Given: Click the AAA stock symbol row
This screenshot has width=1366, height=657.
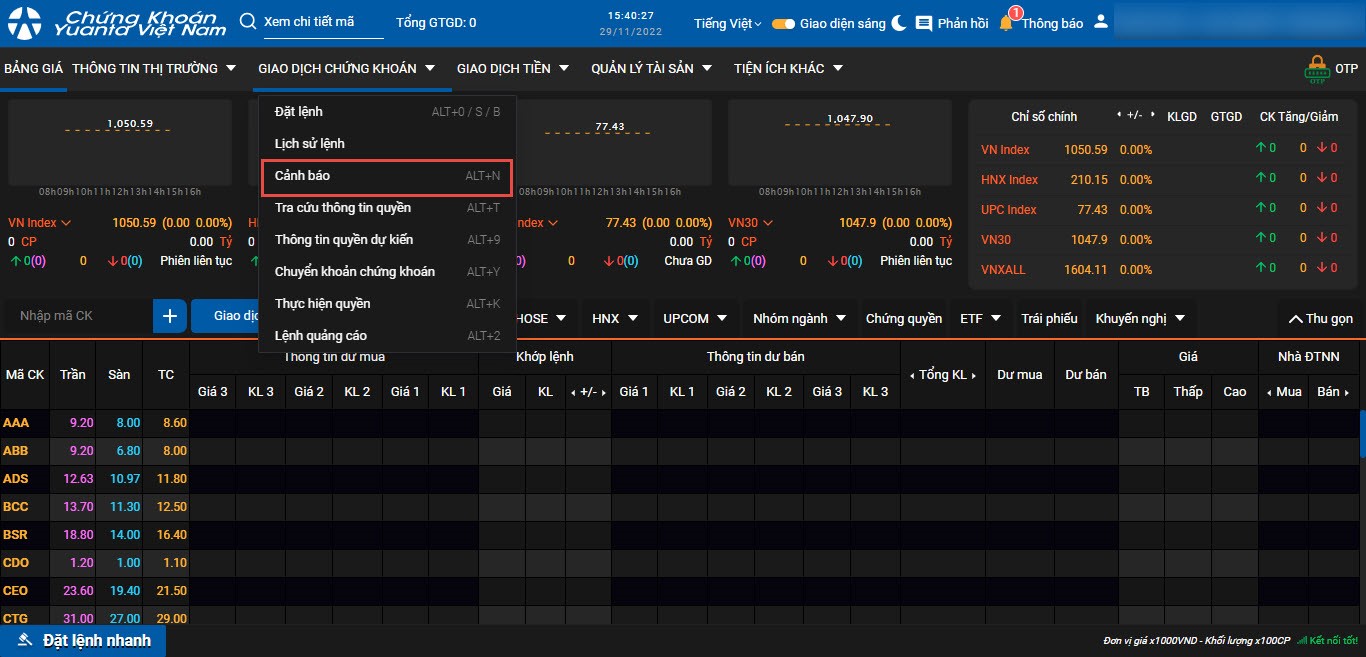Looking at the screenshot, I should pyautogui.click(x=16, y=423).
